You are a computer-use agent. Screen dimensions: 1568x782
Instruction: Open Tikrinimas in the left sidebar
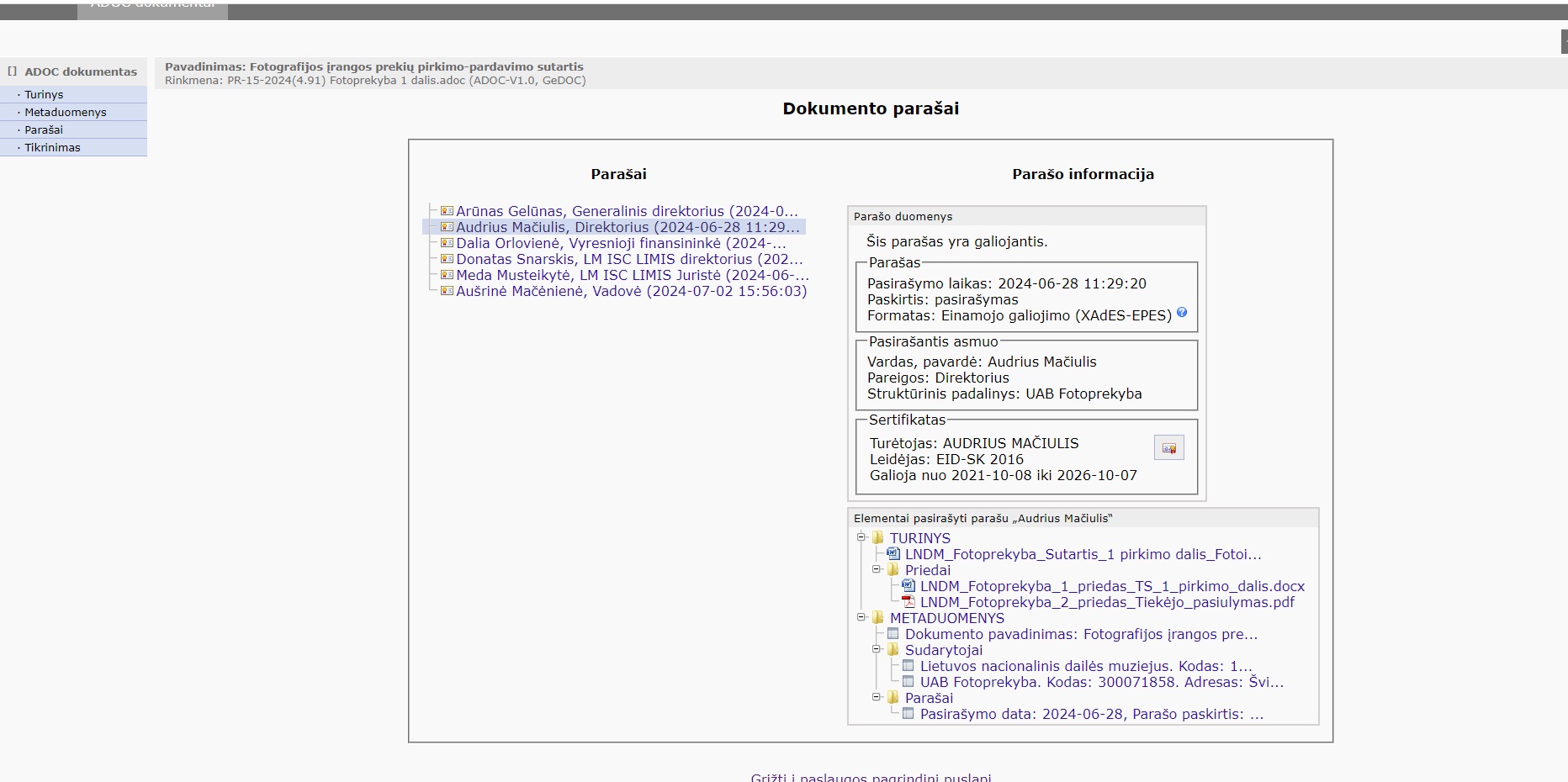(52, 148)
